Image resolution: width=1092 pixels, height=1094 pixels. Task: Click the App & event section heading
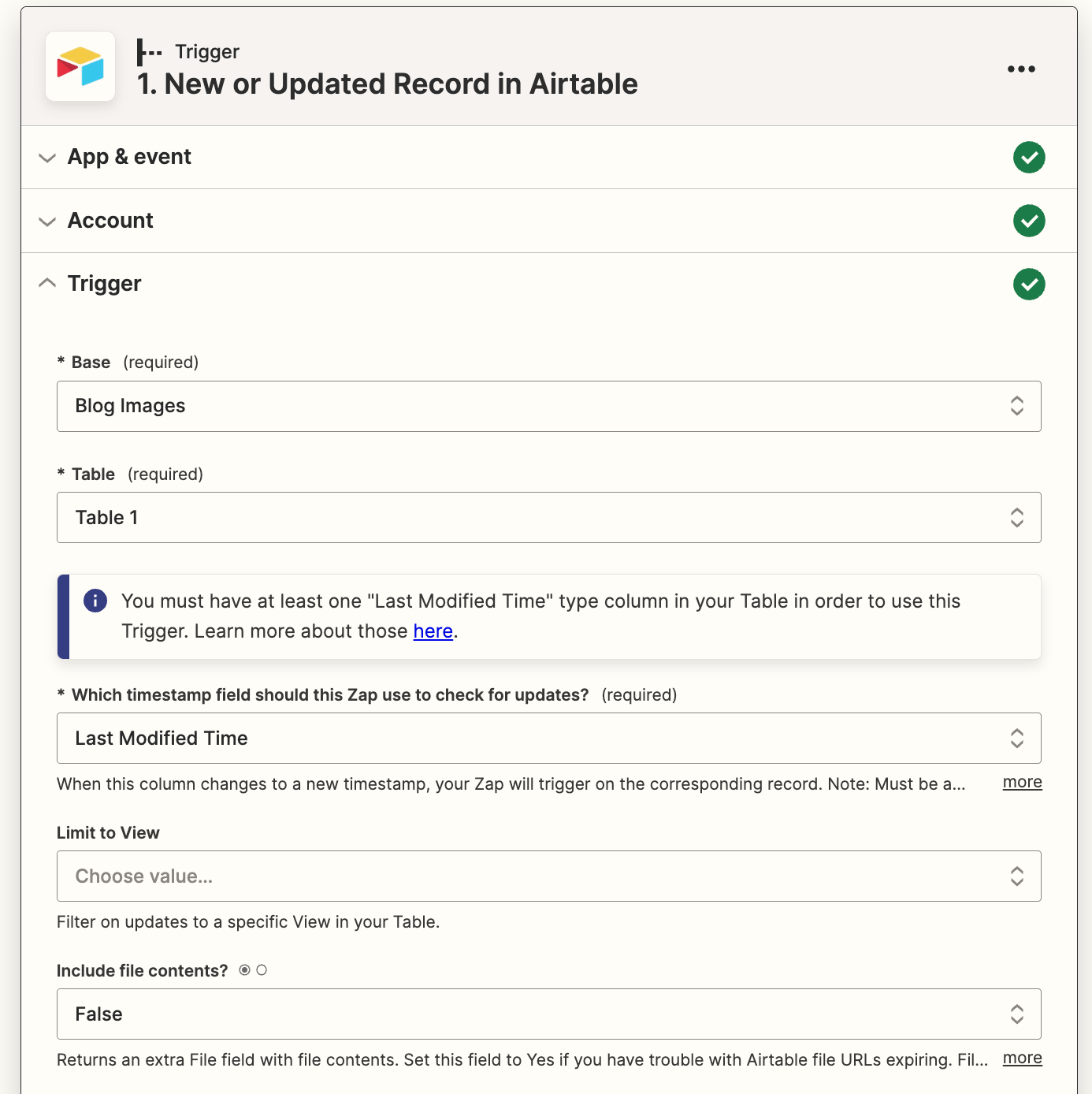coord(129,157)
